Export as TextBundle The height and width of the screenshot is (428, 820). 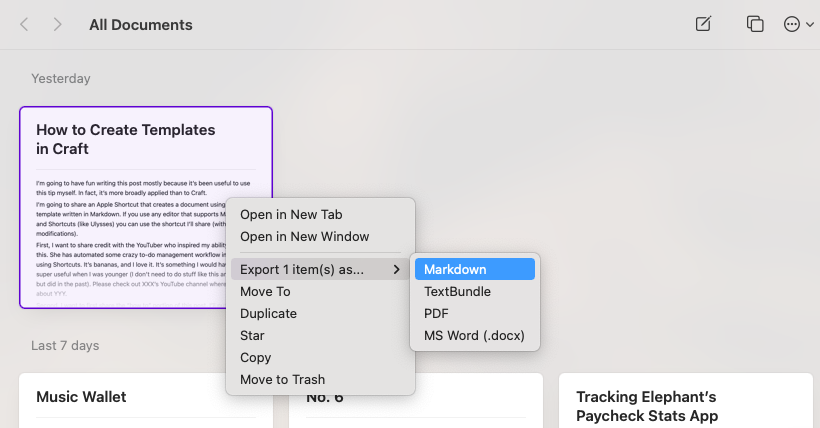tap(475, 291)
